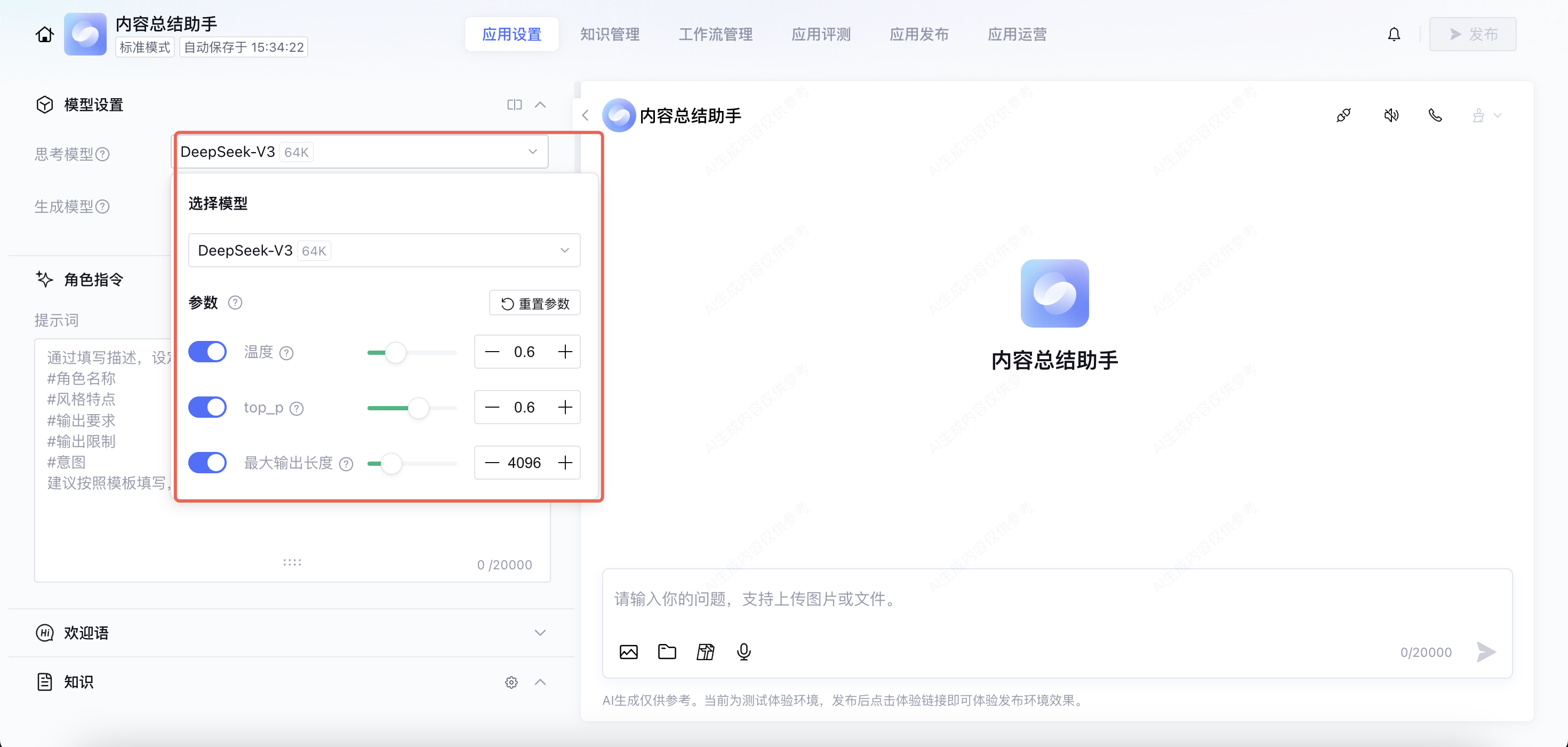Open knowledge settings gear icon

click(x=511, y=682)
